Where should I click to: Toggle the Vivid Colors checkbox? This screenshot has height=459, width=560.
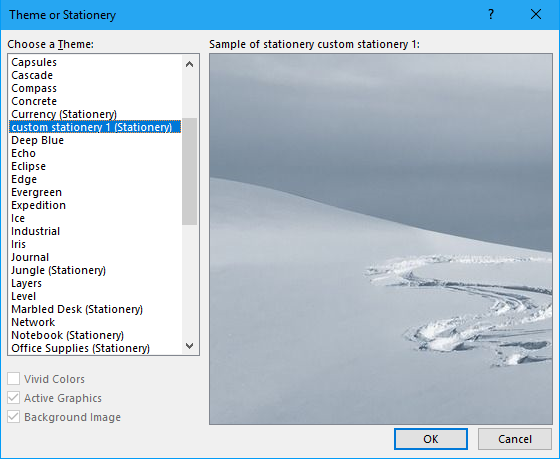coord(14,379)
